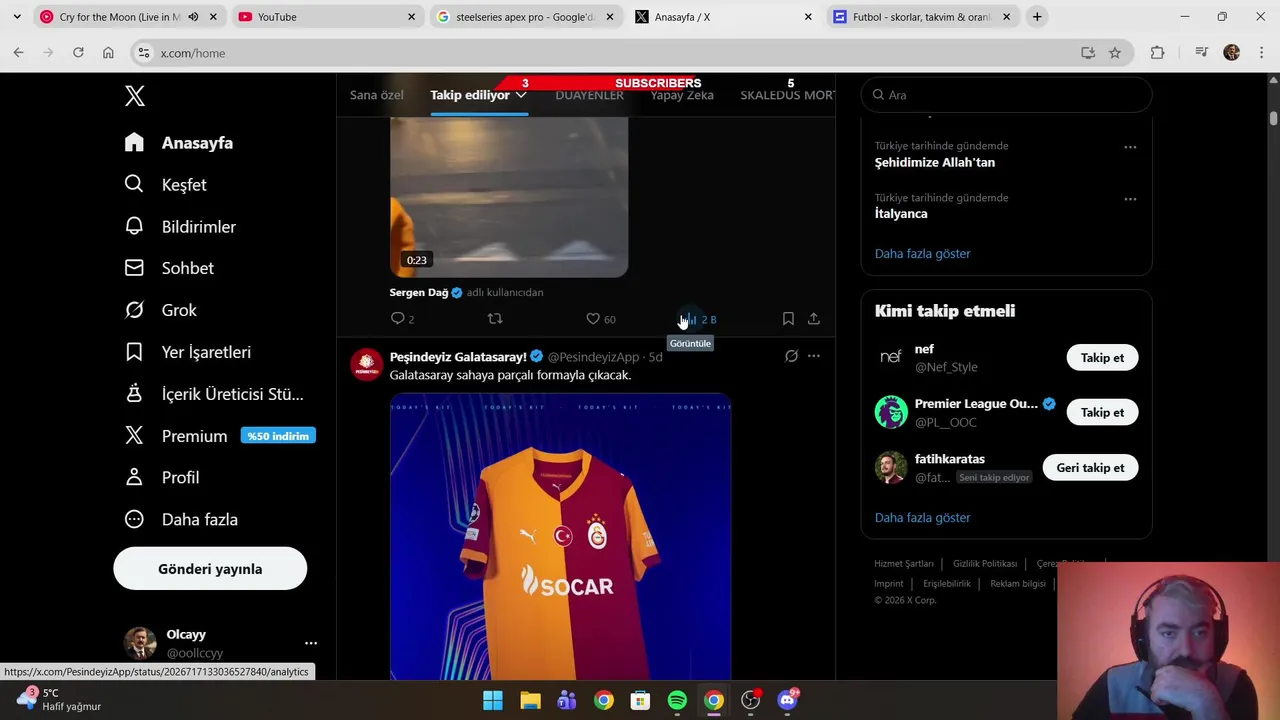Viewport: 1280px width, 720px height.
Task: Open options for Şehidimize Allah'tan trend
Action: click(1130, 147)
